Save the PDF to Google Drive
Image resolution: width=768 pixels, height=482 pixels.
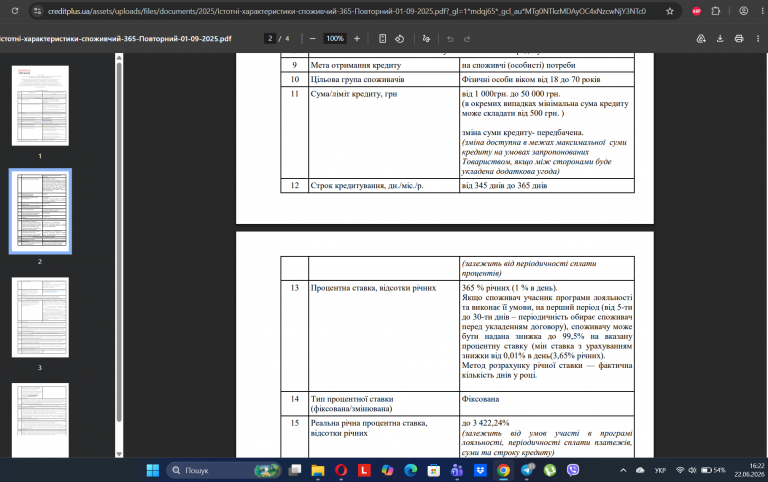(701, 38)
